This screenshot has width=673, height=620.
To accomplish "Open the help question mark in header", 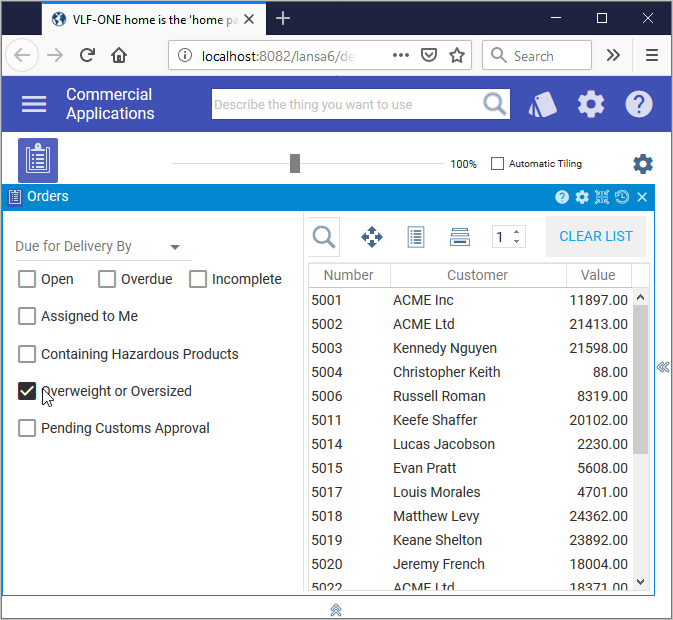I will tap(639, 104).
